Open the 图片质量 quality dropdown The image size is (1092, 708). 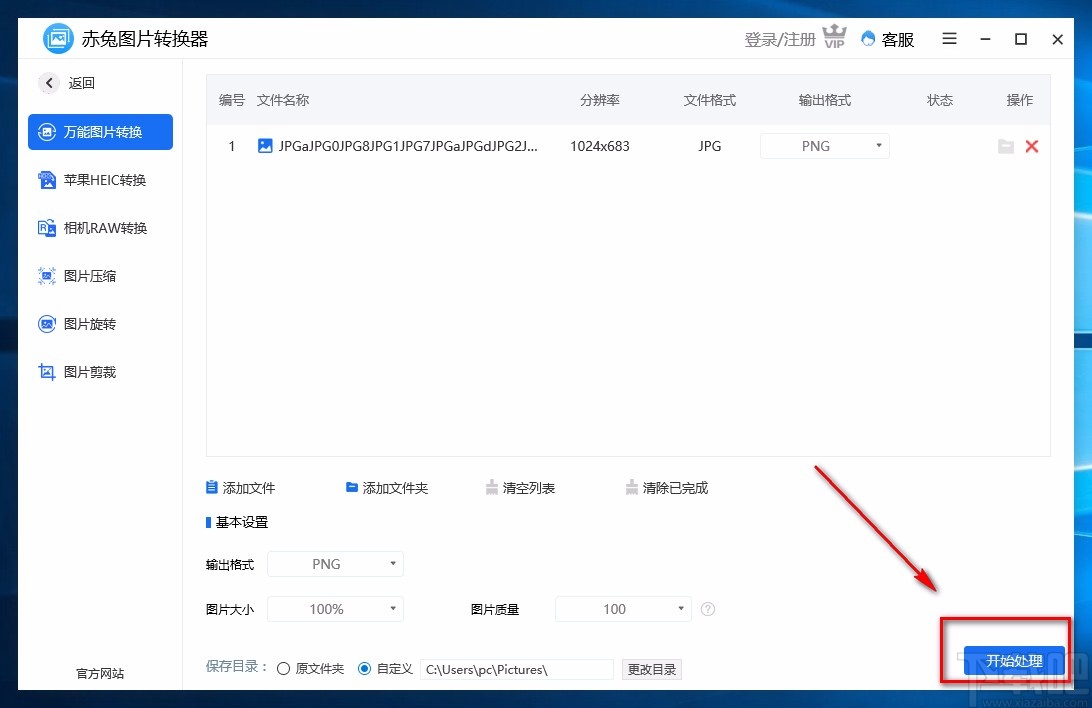point(623,608)
